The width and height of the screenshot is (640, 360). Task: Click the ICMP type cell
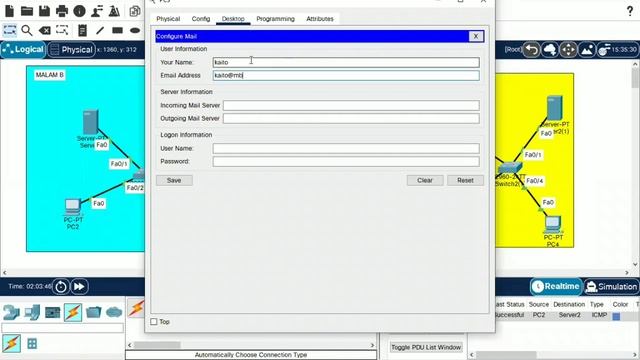point(599,315)
